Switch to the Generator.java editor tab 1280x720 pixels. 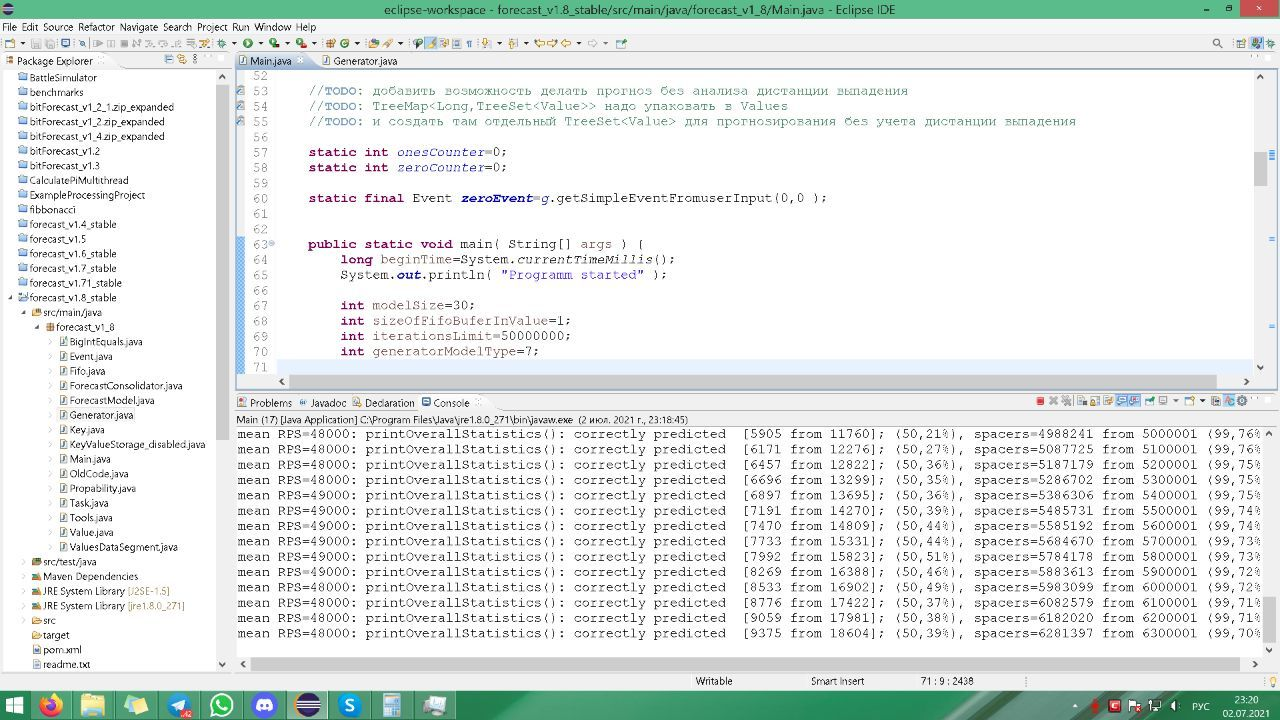365,61
